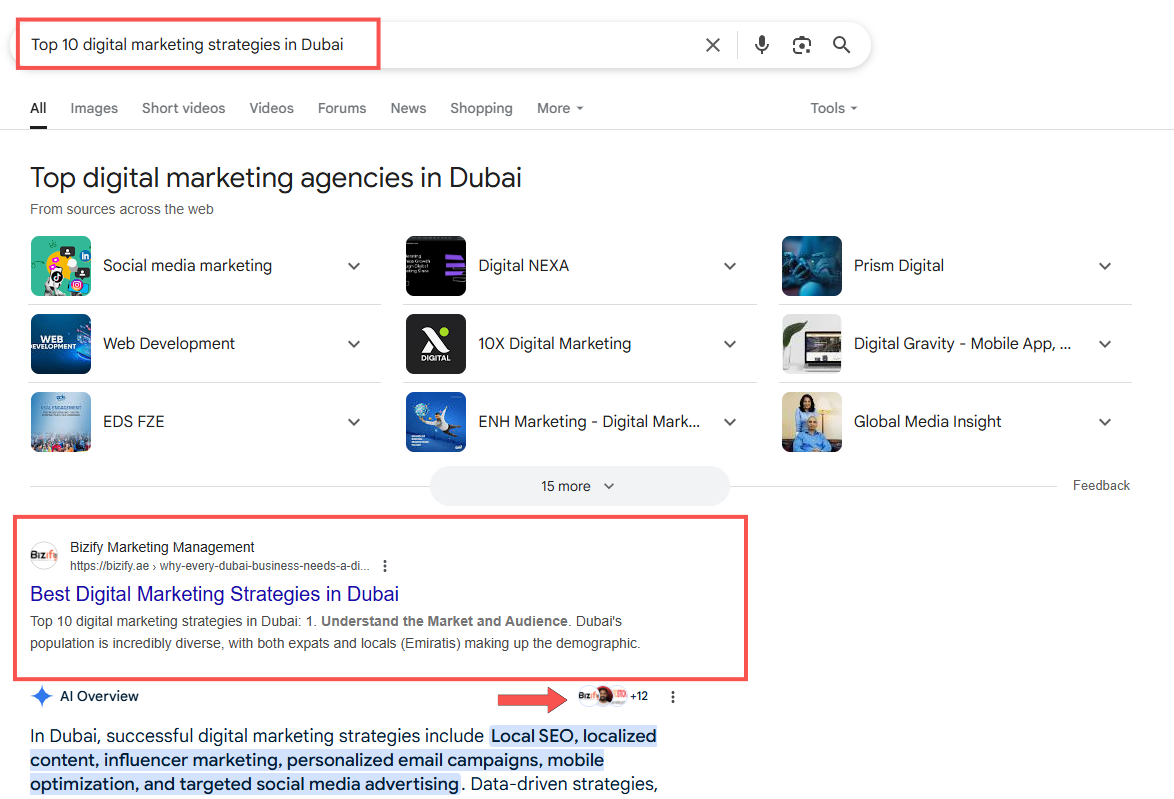The image size is (1174, 799).
Task: Switch to the Short videos tab
Action: pos(183,109)
